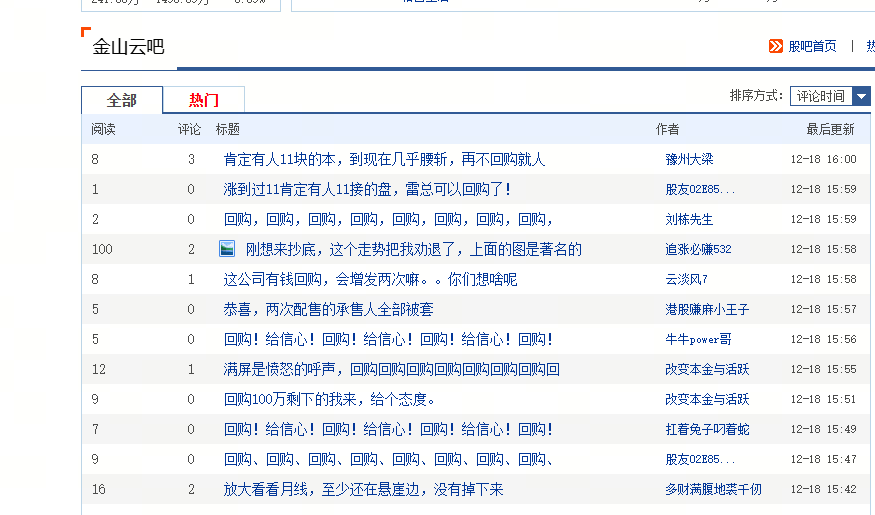Open 扛着兔子叼着蛇's 回购！给信心 post

coord(388,430)
